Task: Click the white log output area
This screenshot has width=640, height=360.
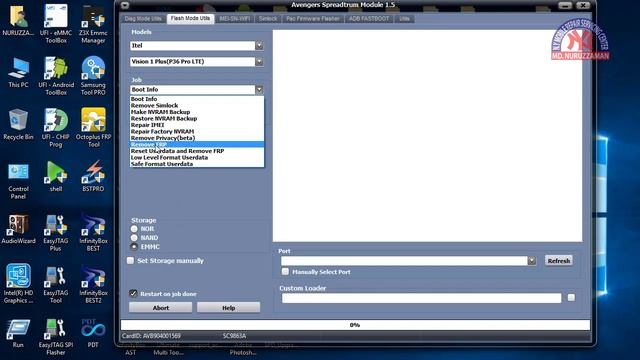Action: point(427,136)
